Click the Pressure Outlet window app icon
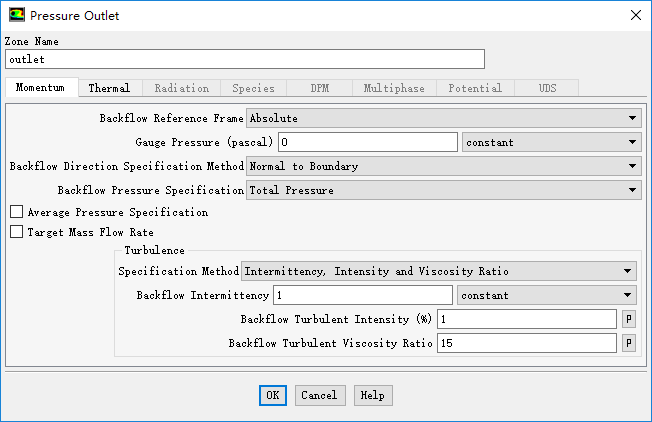This screenshot has height=422, width=652. (x=17, y=15)
